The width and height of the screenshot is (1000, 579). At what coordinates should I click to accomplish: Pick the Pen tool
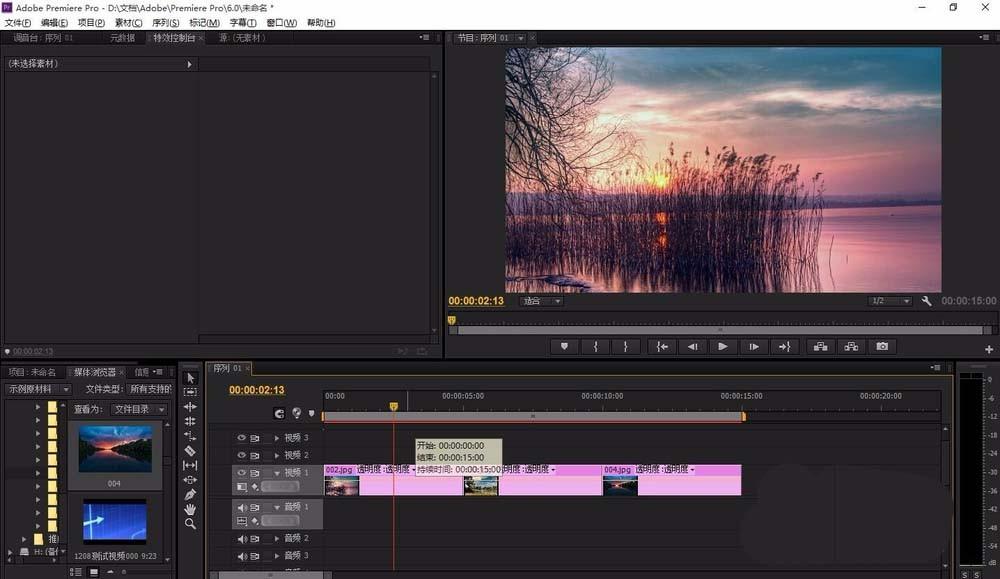(190, 494)
